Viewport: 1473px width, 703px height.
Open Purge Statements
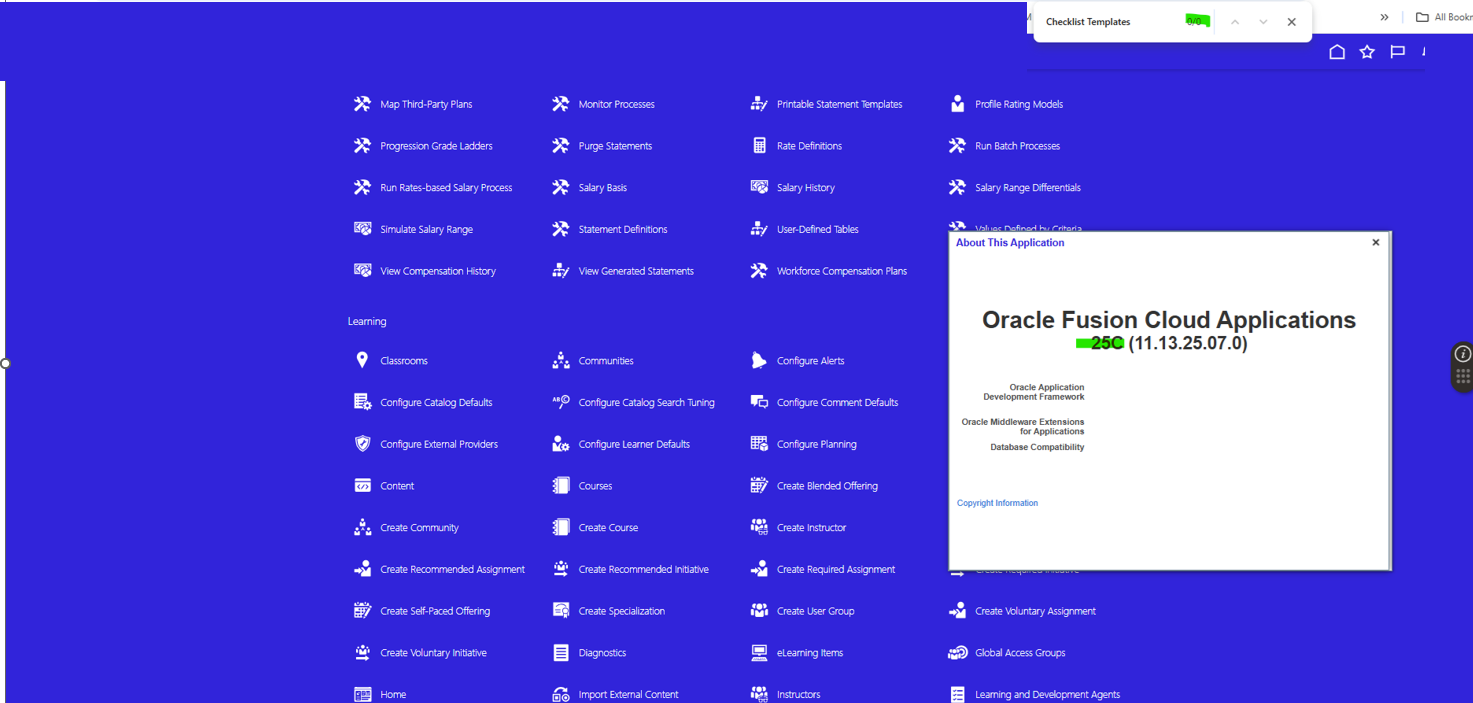coord(615,146)
